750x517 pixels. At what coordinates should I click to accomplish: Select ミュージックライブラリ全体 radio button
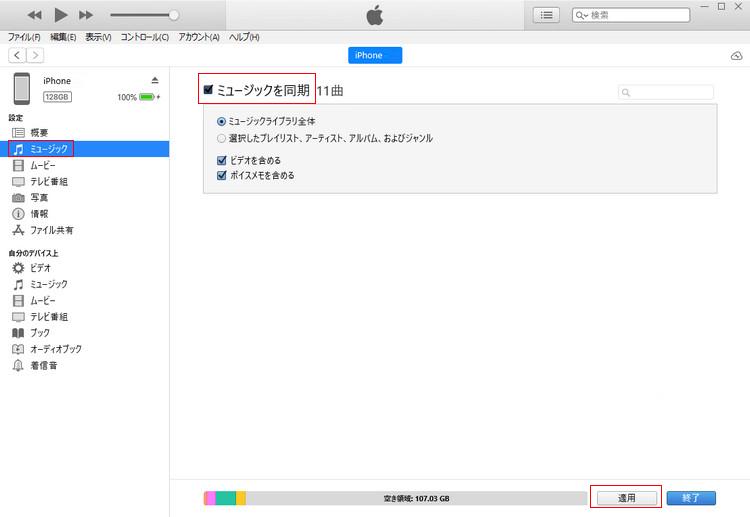click(x=221, y=121)
